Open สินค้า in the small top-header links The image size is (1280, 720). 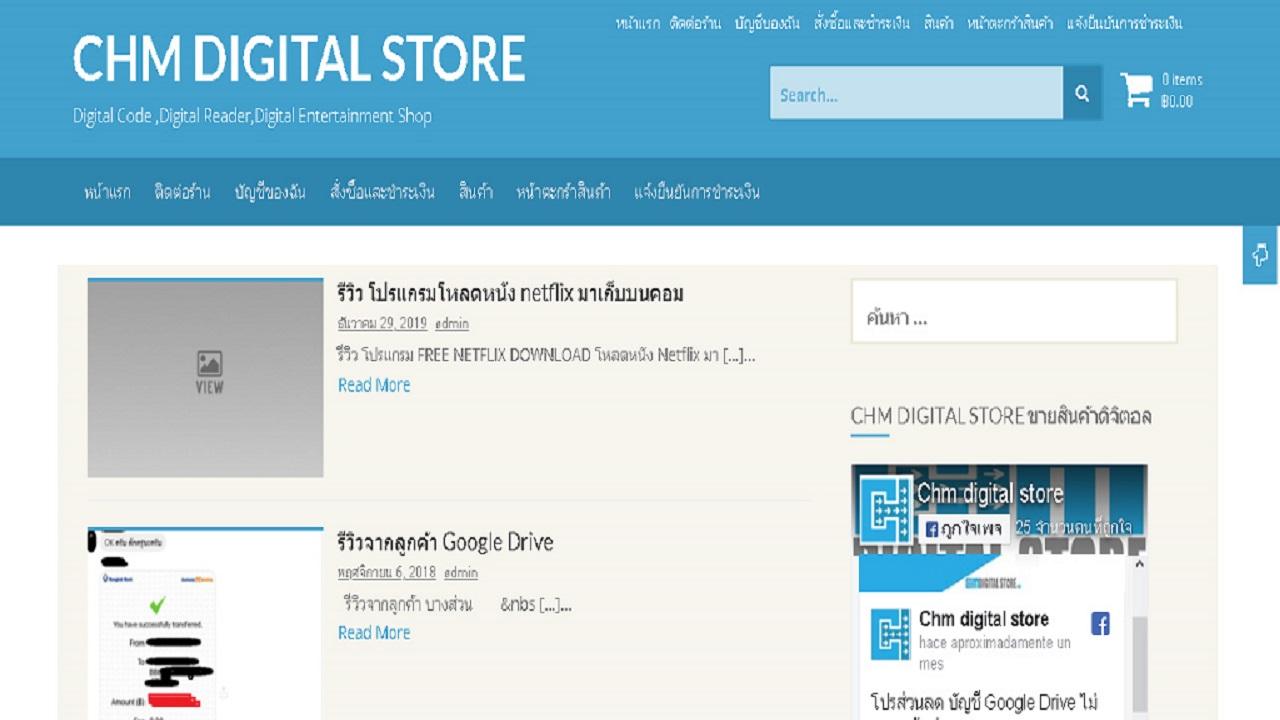[x=939, y=23]
